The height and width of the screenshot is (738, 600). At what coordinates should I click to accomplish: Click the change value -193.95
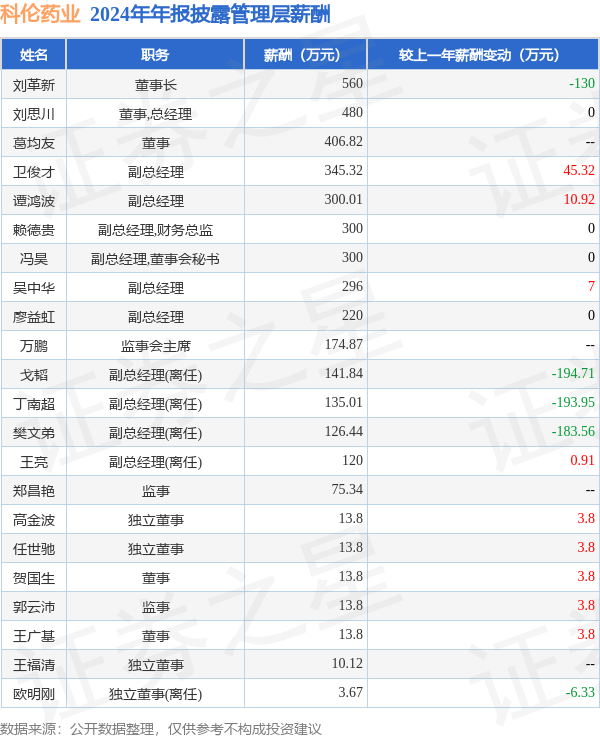pyautogui.click(x=573, y=402)
